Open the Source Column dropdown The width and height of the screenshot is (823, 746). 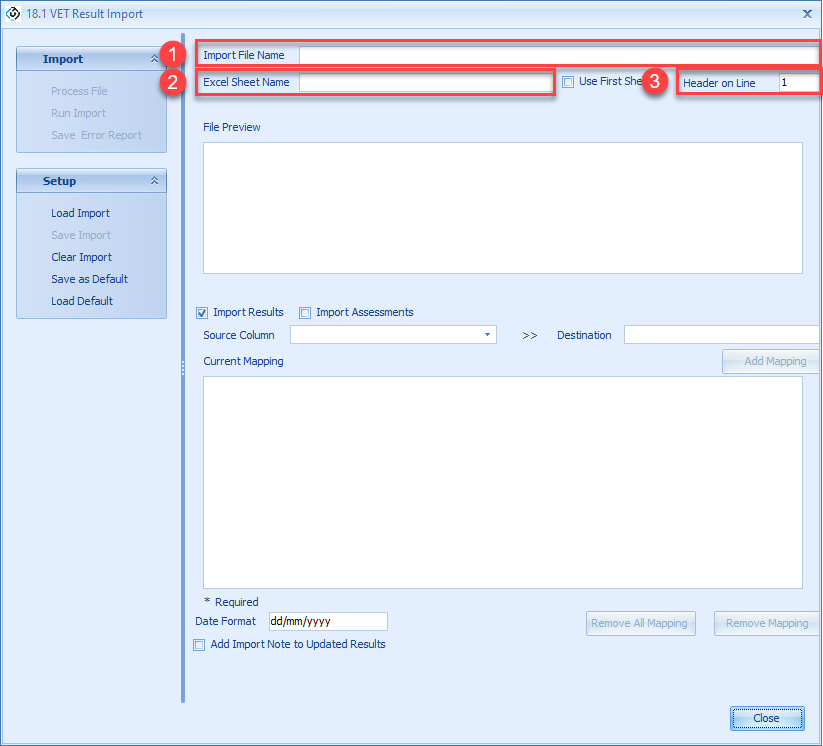(x=487, y=335)
